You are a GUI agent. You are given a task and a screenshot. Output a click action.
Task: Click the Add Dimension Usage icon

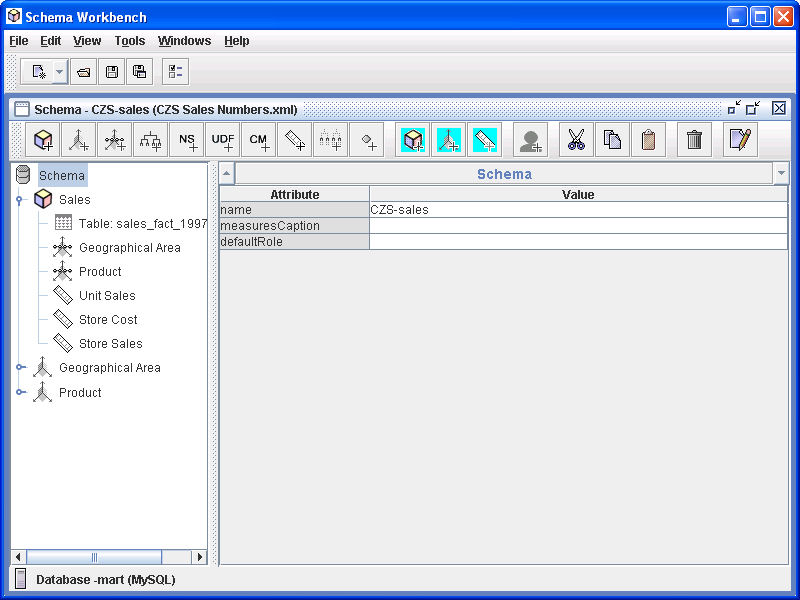point(114,139)
